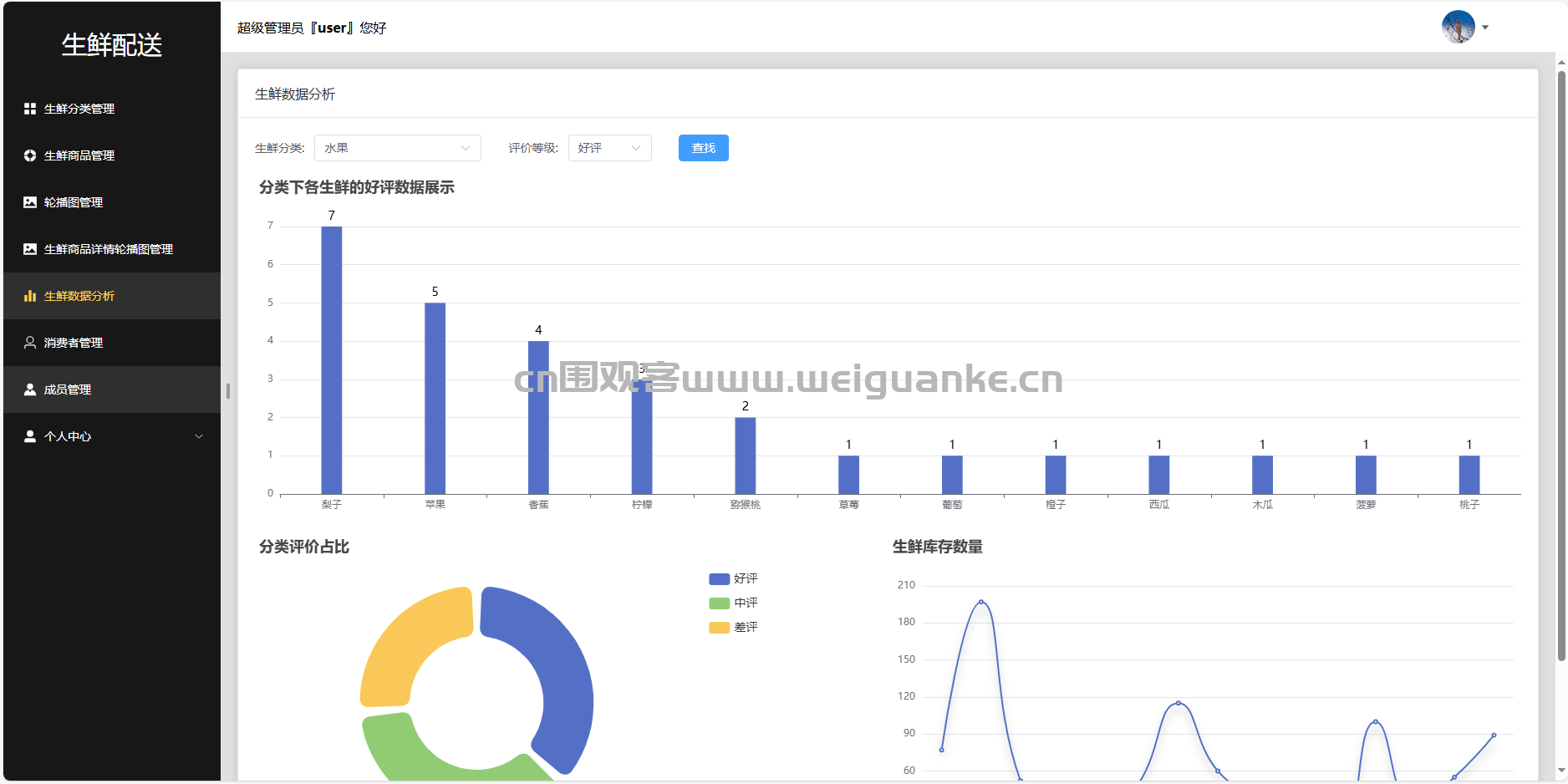The image size is (1568, 784).
Task: Open 生鲜分类管理 menu item
Action: pos(112,109)
